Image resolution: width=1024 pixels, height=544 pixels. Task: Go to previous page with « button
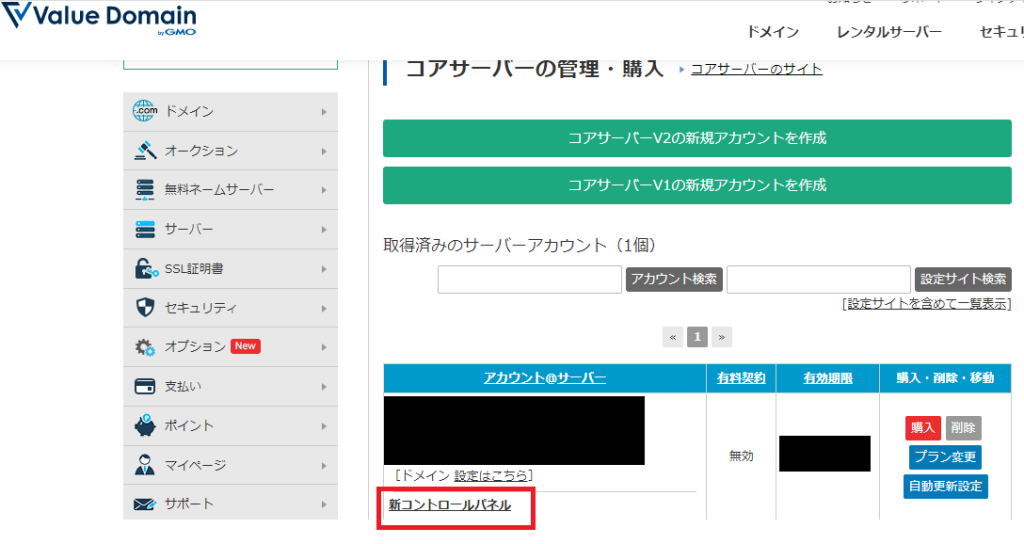tap(673, 337)
